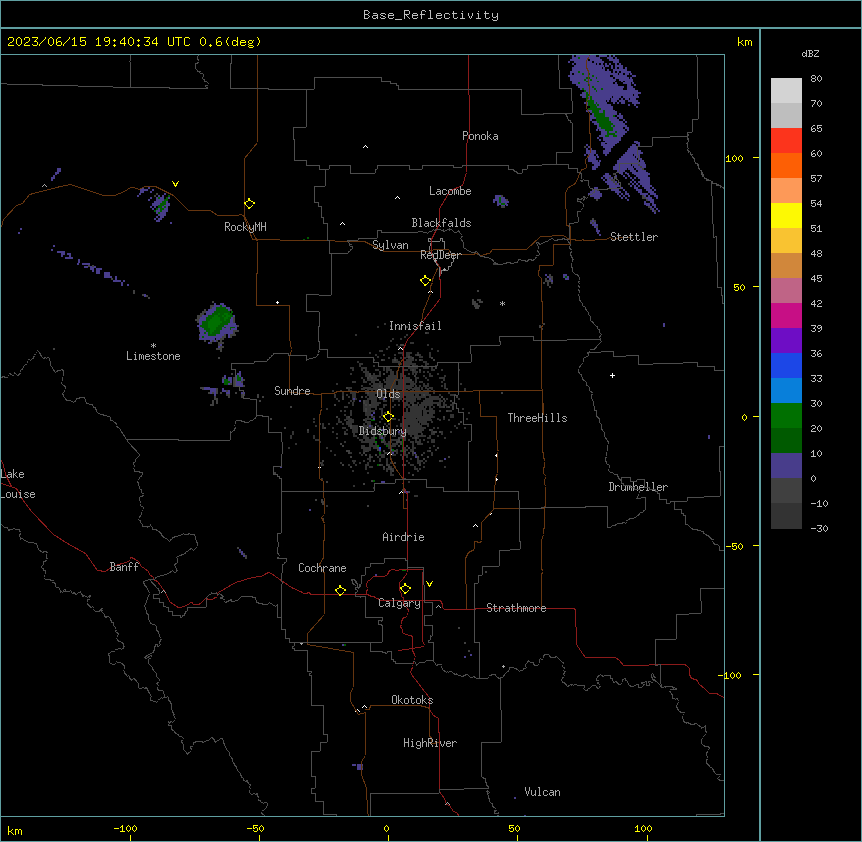Viewport: 862px width, 842px height.
Task: Click the Banff label
Action: (x=124, y=567)
